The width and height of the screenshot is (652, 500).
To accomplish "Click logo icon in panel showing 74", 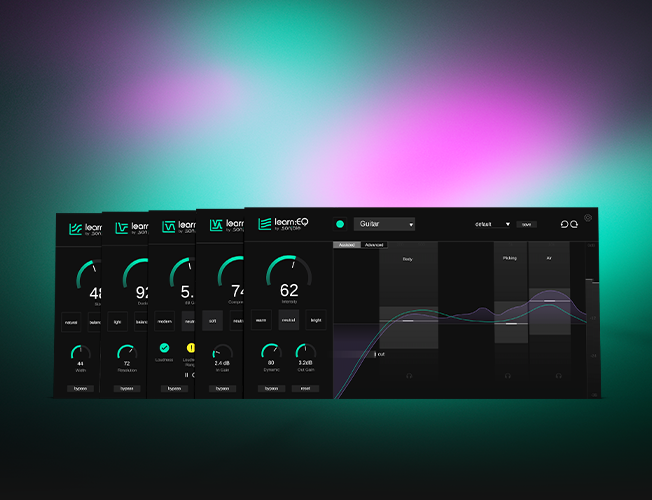I will [216, 225].
